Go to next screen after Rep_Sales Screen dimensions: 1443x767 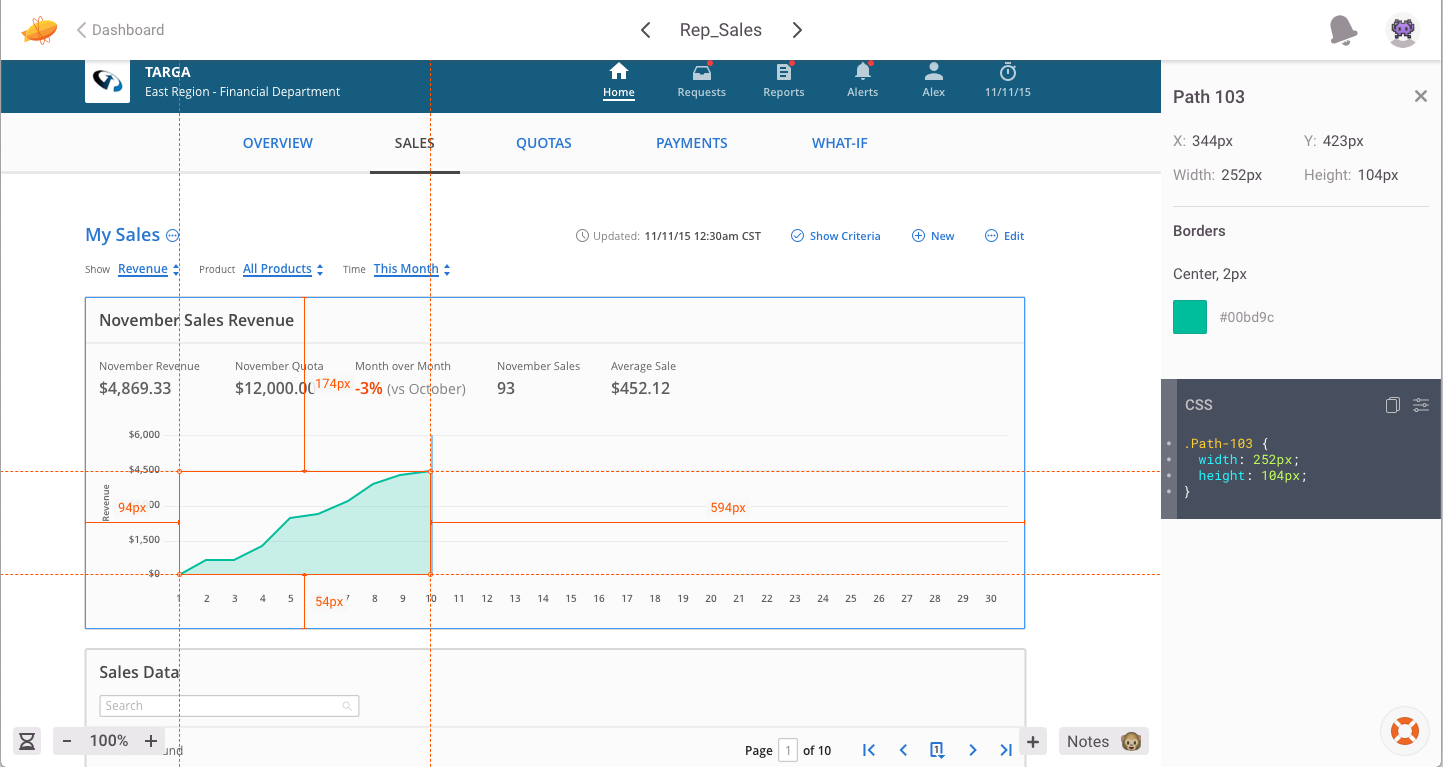797,30
